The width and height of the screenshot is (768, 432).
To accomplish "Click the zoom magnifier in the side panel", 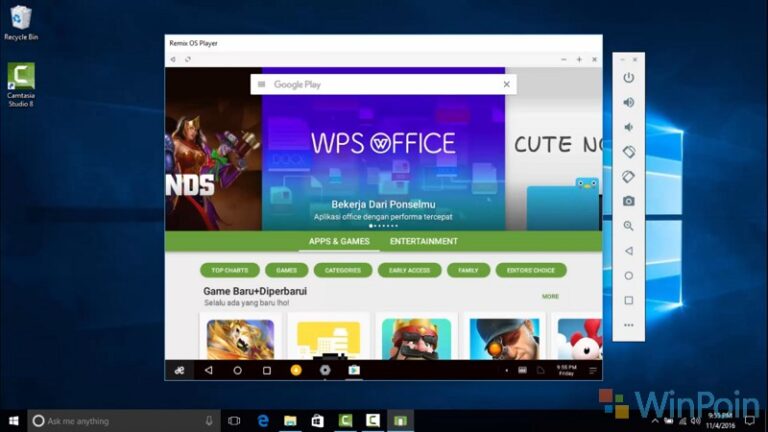I will (629, 226).
